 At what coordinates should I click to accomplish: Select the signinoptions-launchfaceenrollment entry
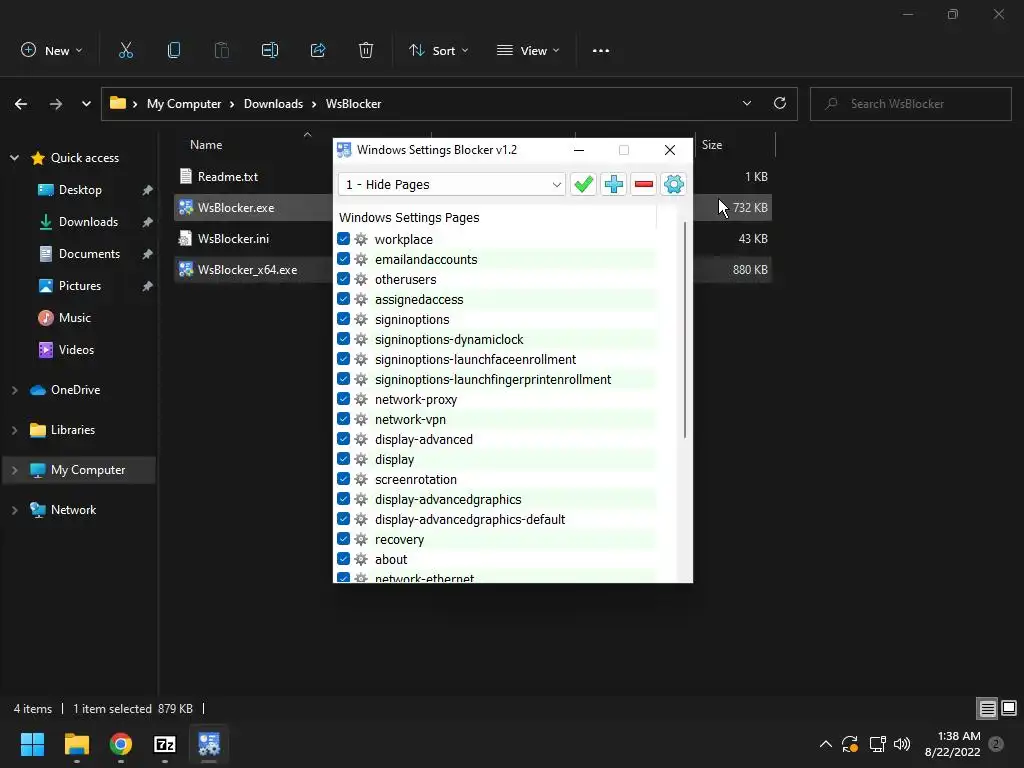pos(475,359)
